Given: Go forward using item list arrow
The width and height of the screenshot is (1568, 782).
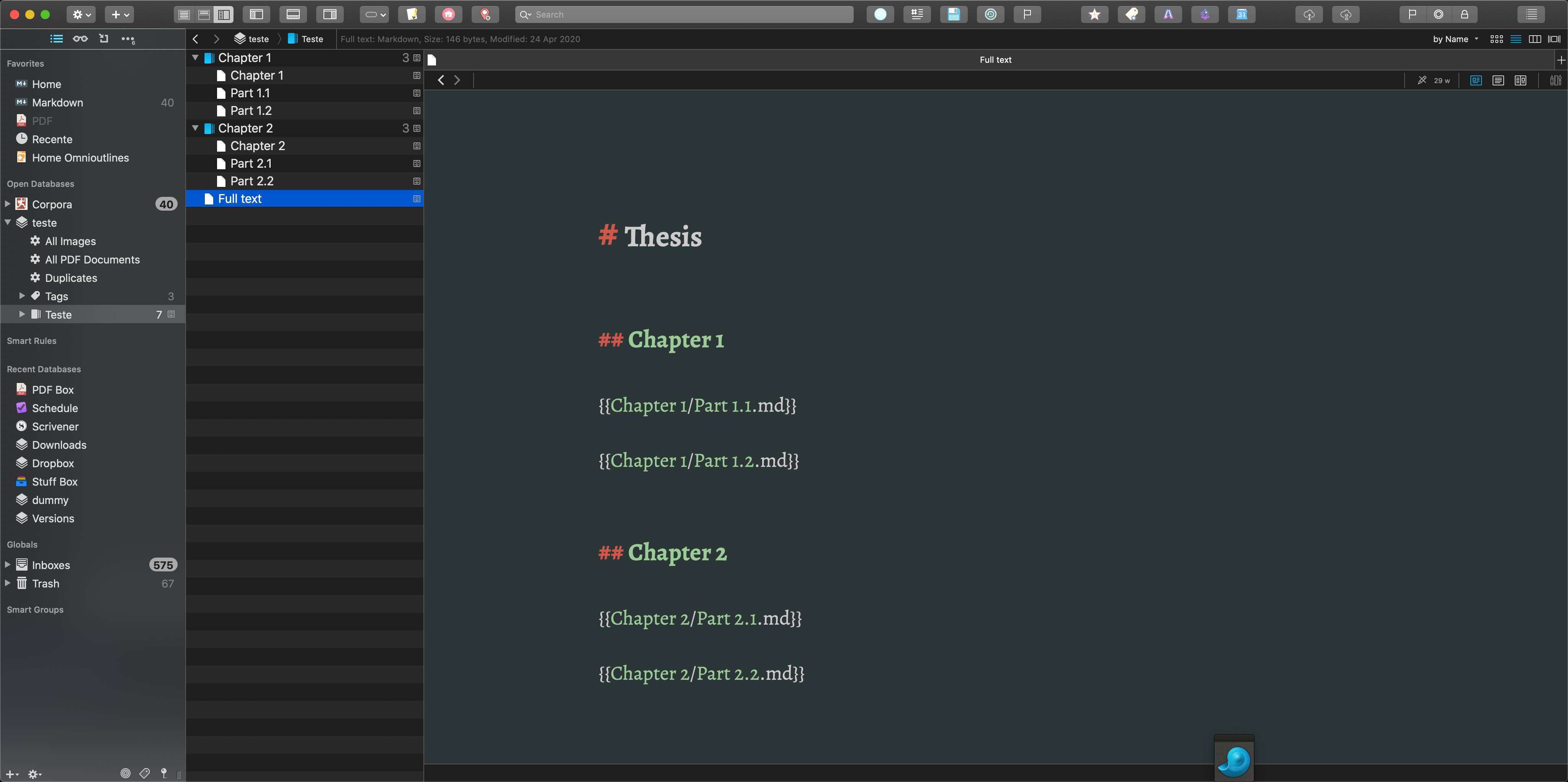Looking at the screenshot, I should pyautogui.click(x=216, y=39).
